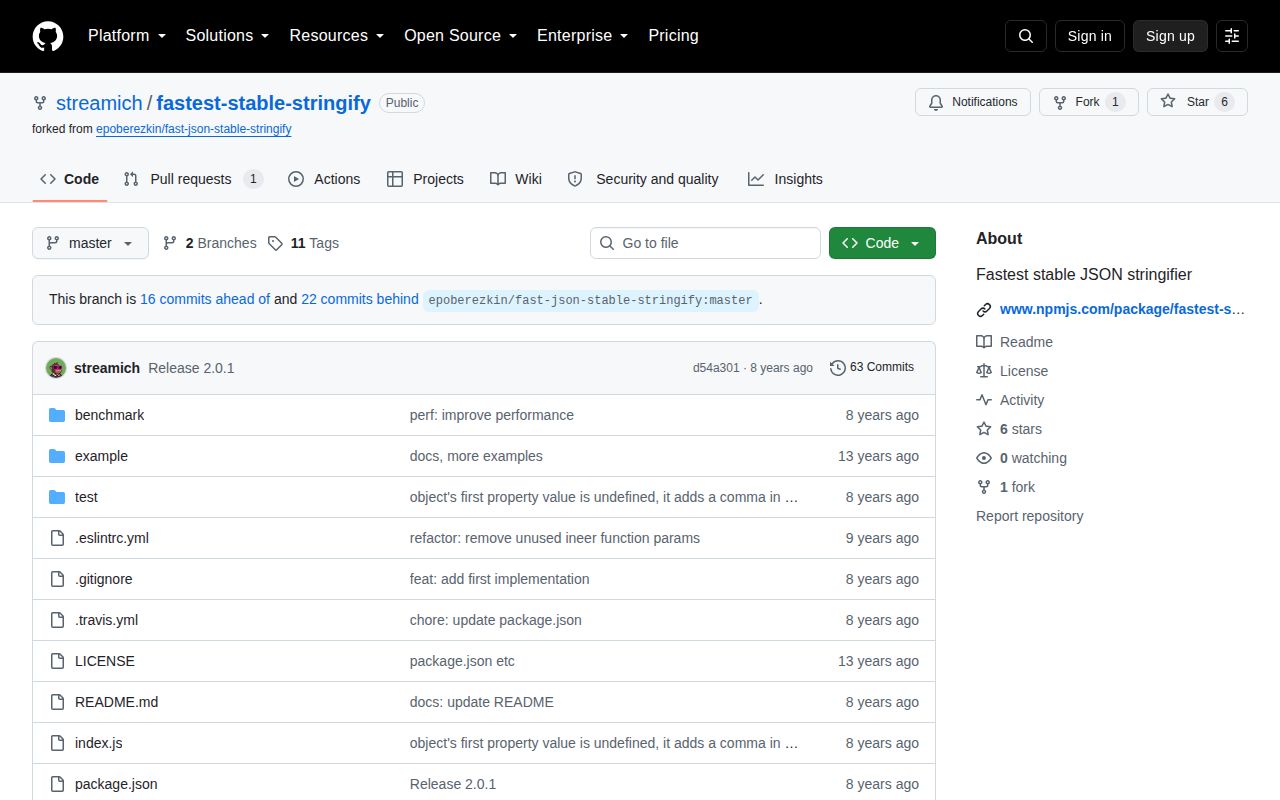This screenshot has height=800, width=1280.
Task: Click the Sign up button
Action: [x=1170, y=36]
